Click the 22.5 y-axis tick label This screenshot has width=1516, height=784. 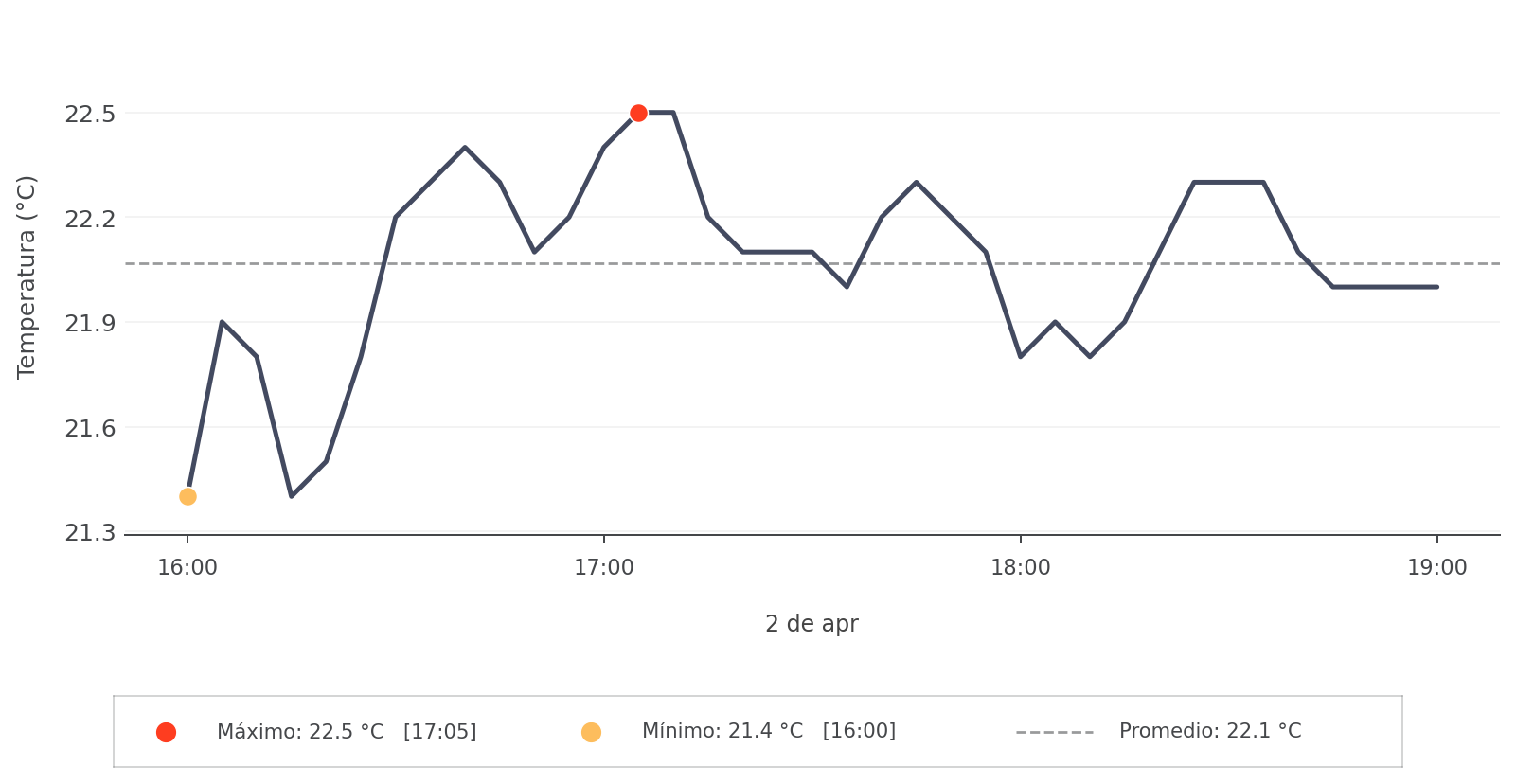pyautogui.click(x=90, y=114)
